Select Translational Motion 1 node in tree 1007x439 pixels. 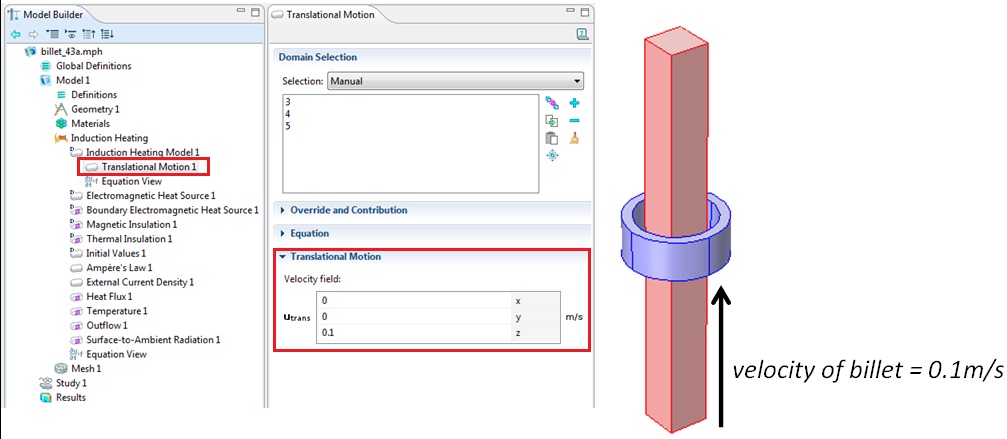tap(148, 167)
